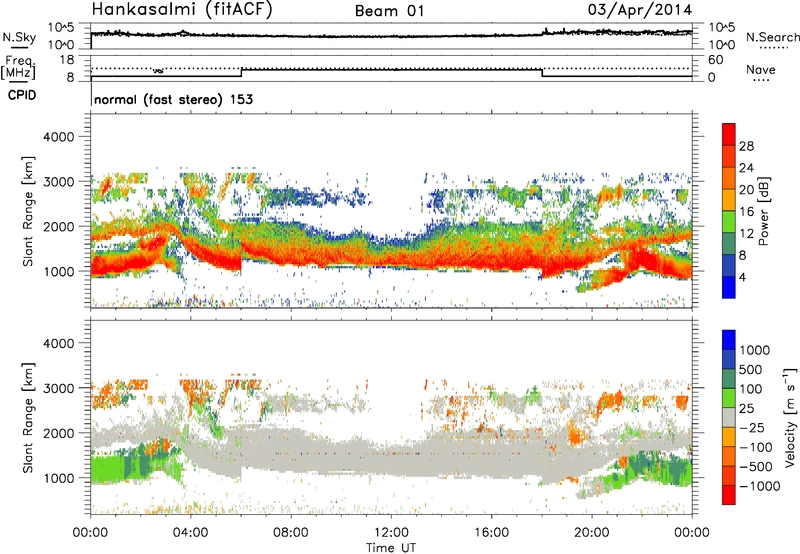
Task: Click the 'N.Sky' legend label
Action: point(19,37)
